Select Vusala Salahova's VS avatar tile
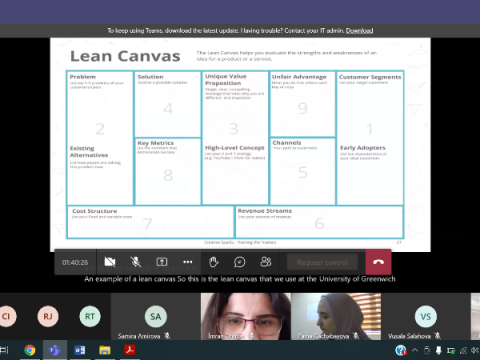480x360 pixels. tap(426, 316)
